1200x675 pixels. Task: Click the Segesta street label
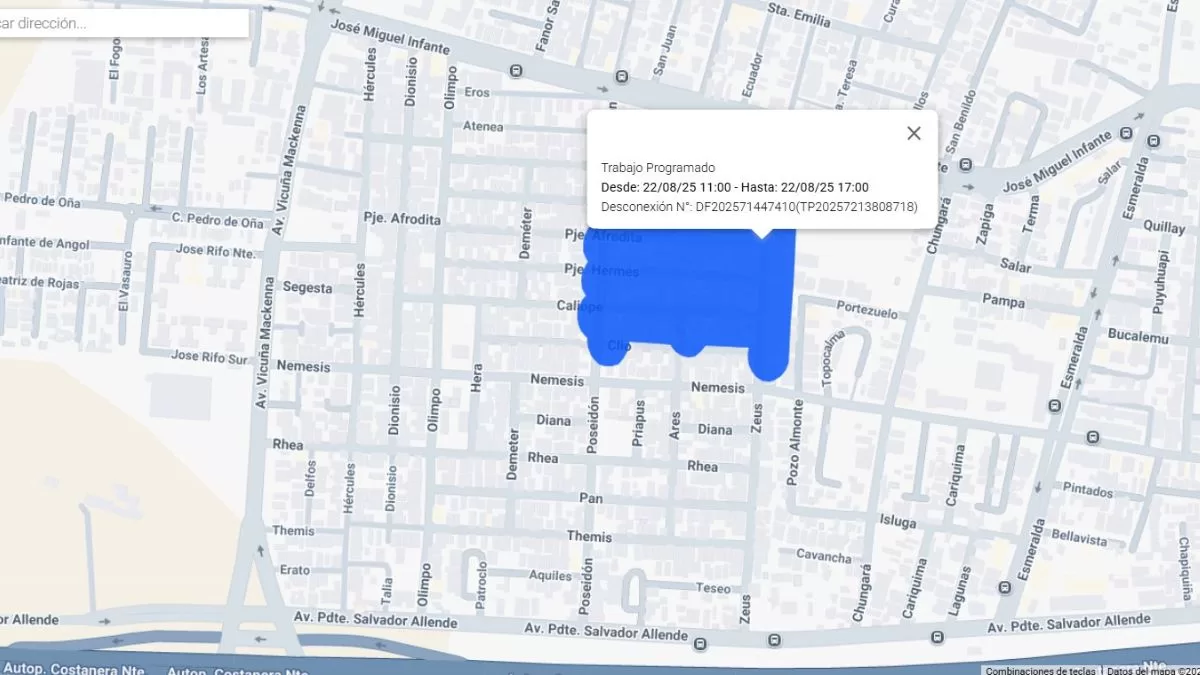(x=307, y=288)
